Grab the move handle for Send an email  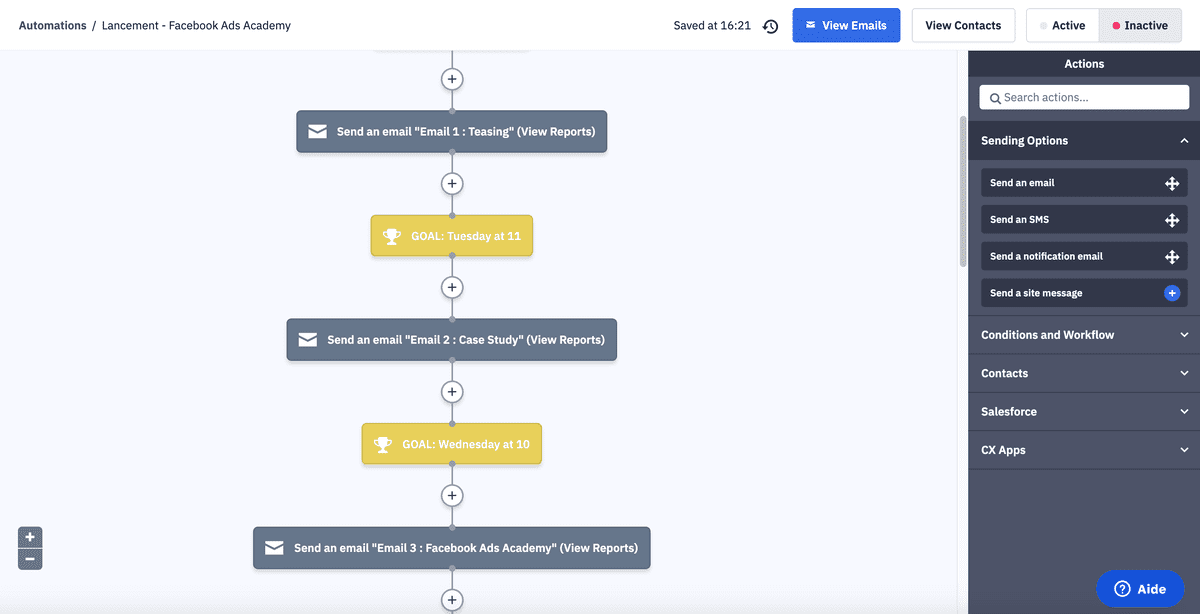tap(1172, 183)
